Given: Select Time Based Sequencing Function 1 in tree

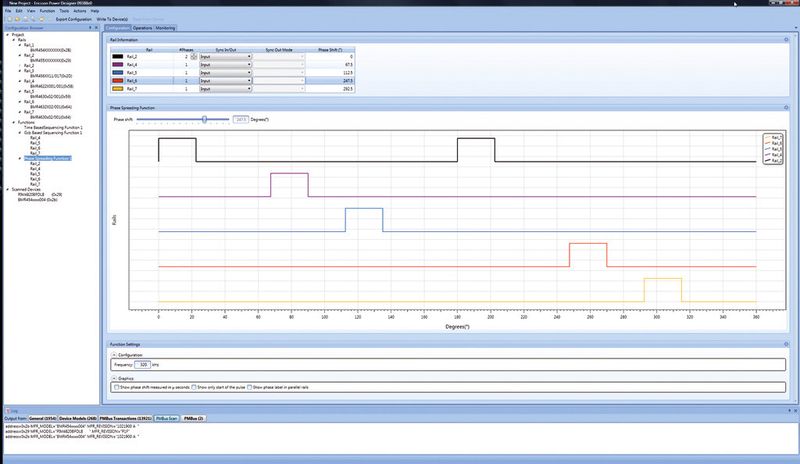Looking at the screenshot, I should pyautogui.click(x=53, y=128).
